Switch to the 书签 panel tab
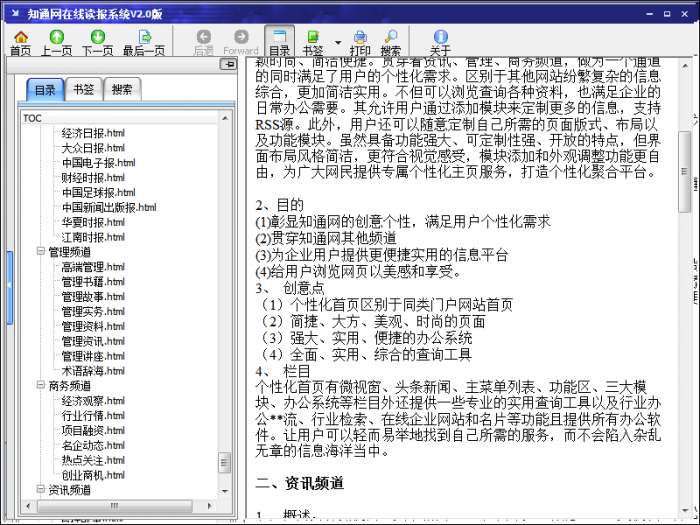The width and height of the screenshot is (700, 525). coord(83,90)
